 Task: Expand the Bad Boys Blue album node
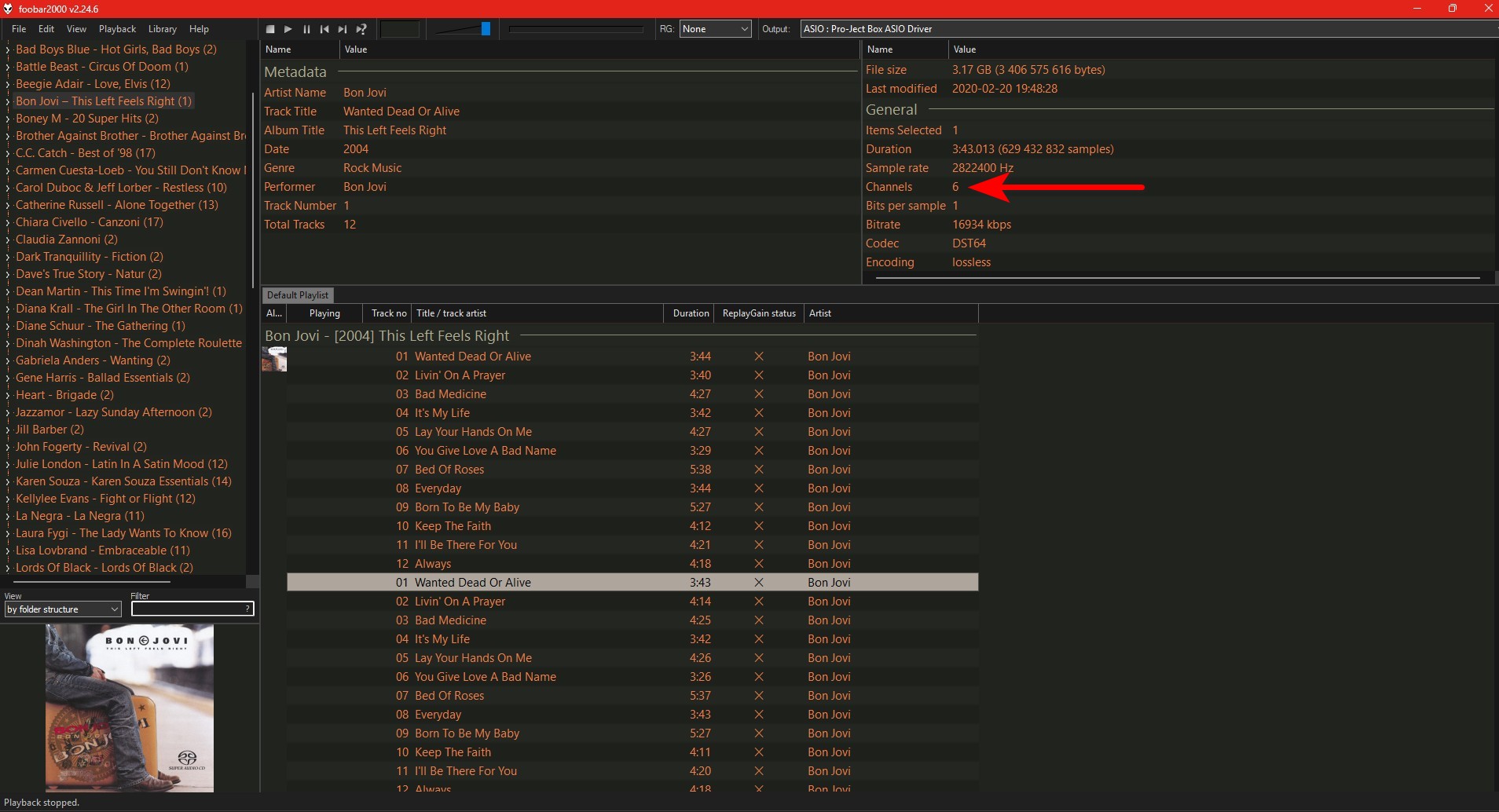8,49
